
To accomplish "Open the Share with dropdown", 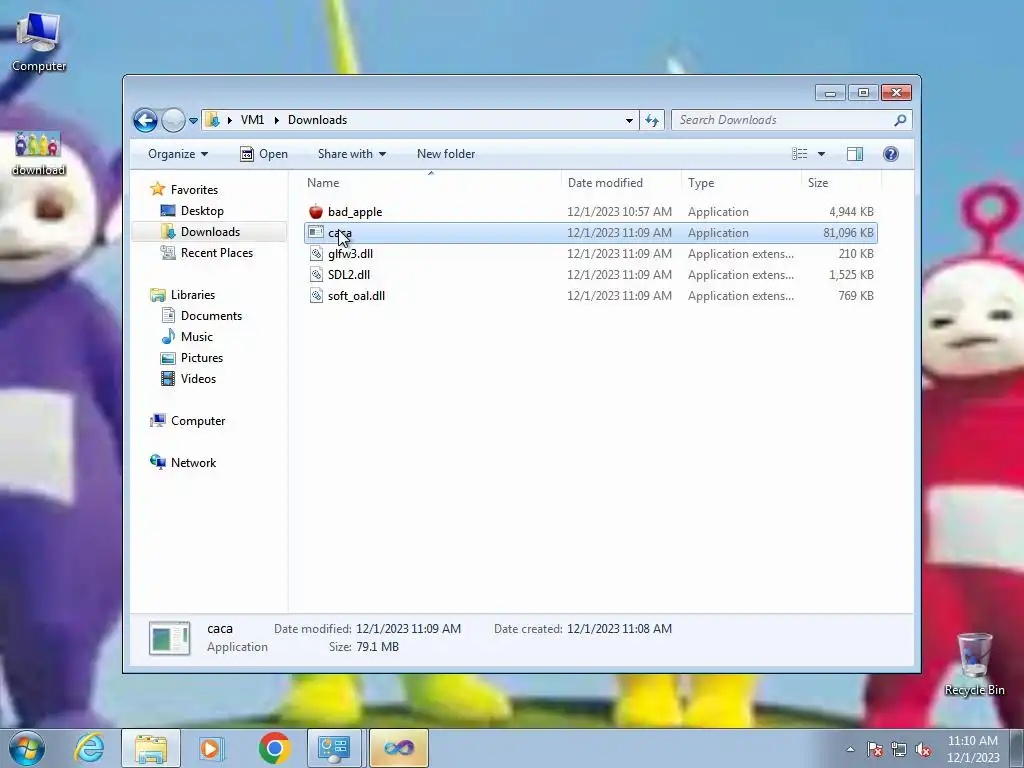I will click(351, 154).
